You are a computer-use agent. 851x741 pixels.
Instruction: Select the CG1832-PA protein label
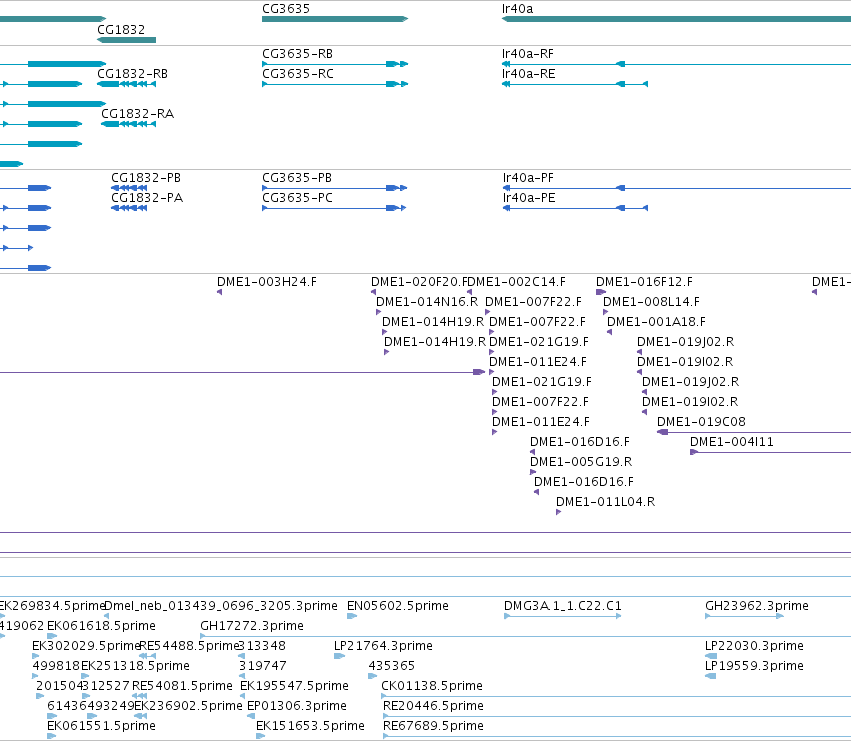pos(147,198)
